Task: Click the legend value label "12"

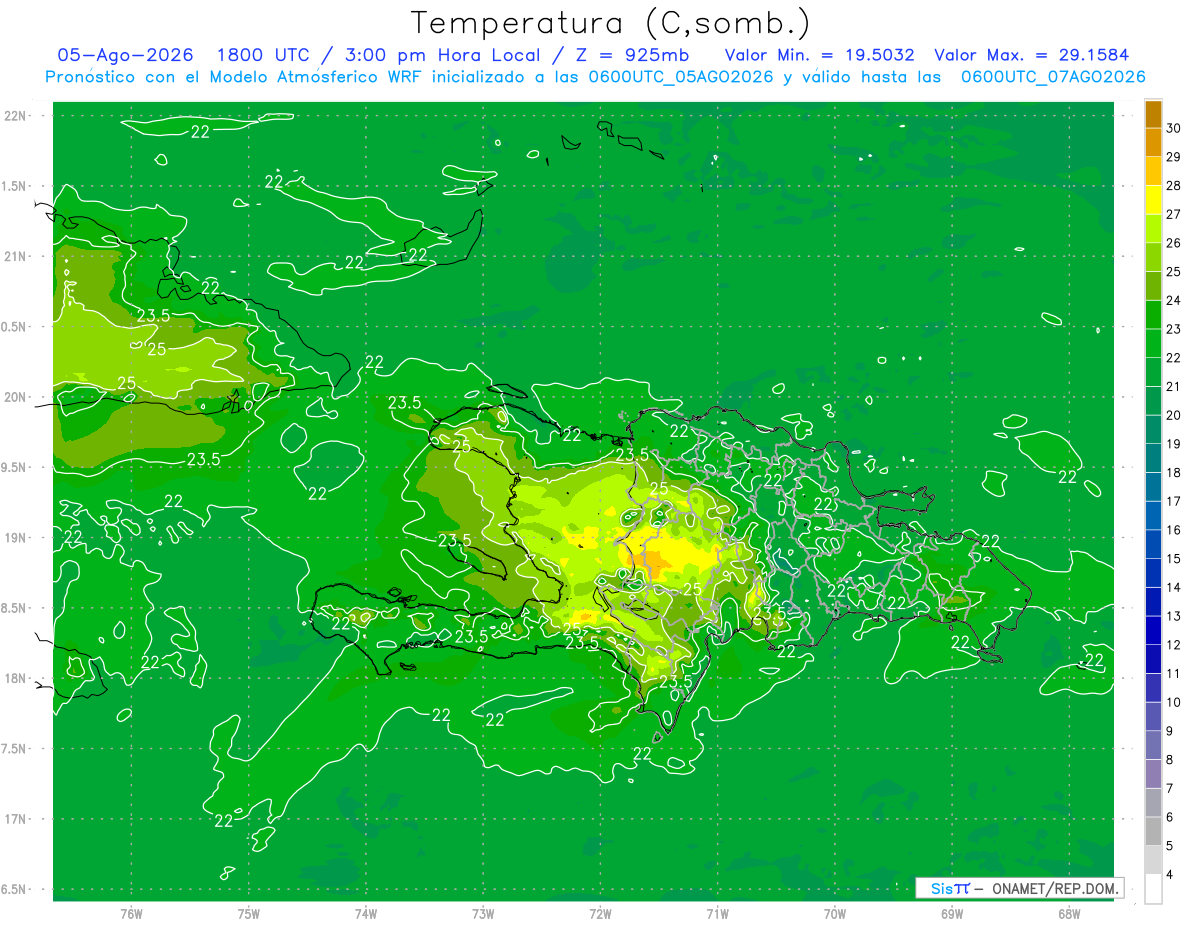Action: (1174, 645)
